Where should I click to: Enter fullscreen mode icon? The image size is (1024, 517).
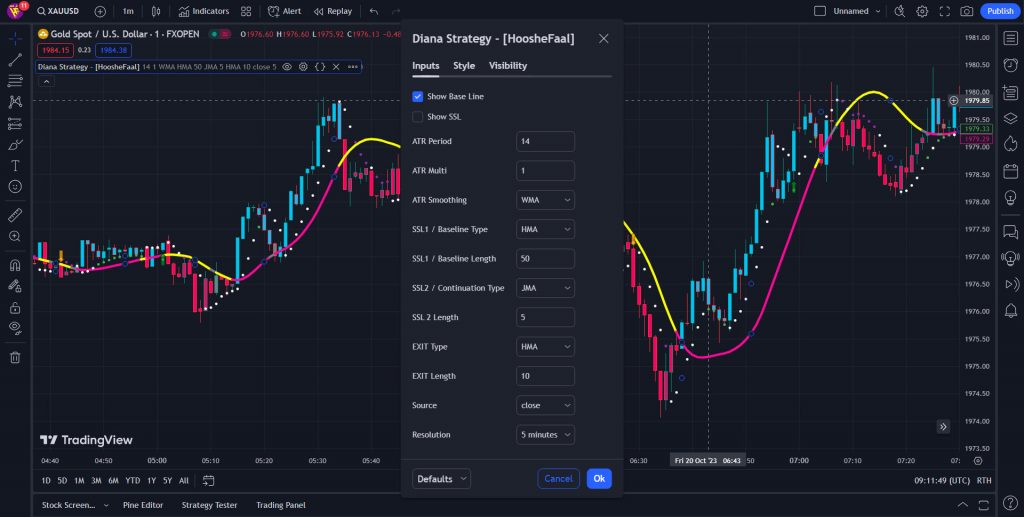944,11
